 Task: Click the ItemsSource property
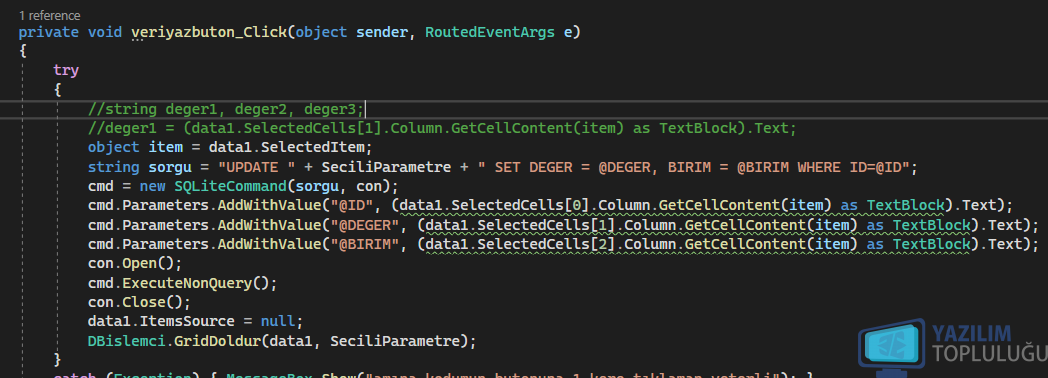(x=178, y=321)
